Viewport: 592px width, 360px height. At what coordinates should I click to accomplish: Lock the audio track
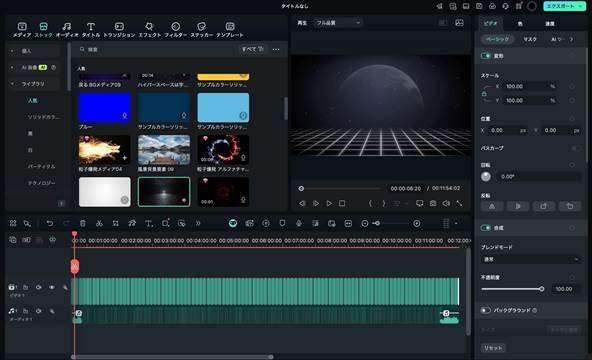pyautogui.click(x=26, y=311)
